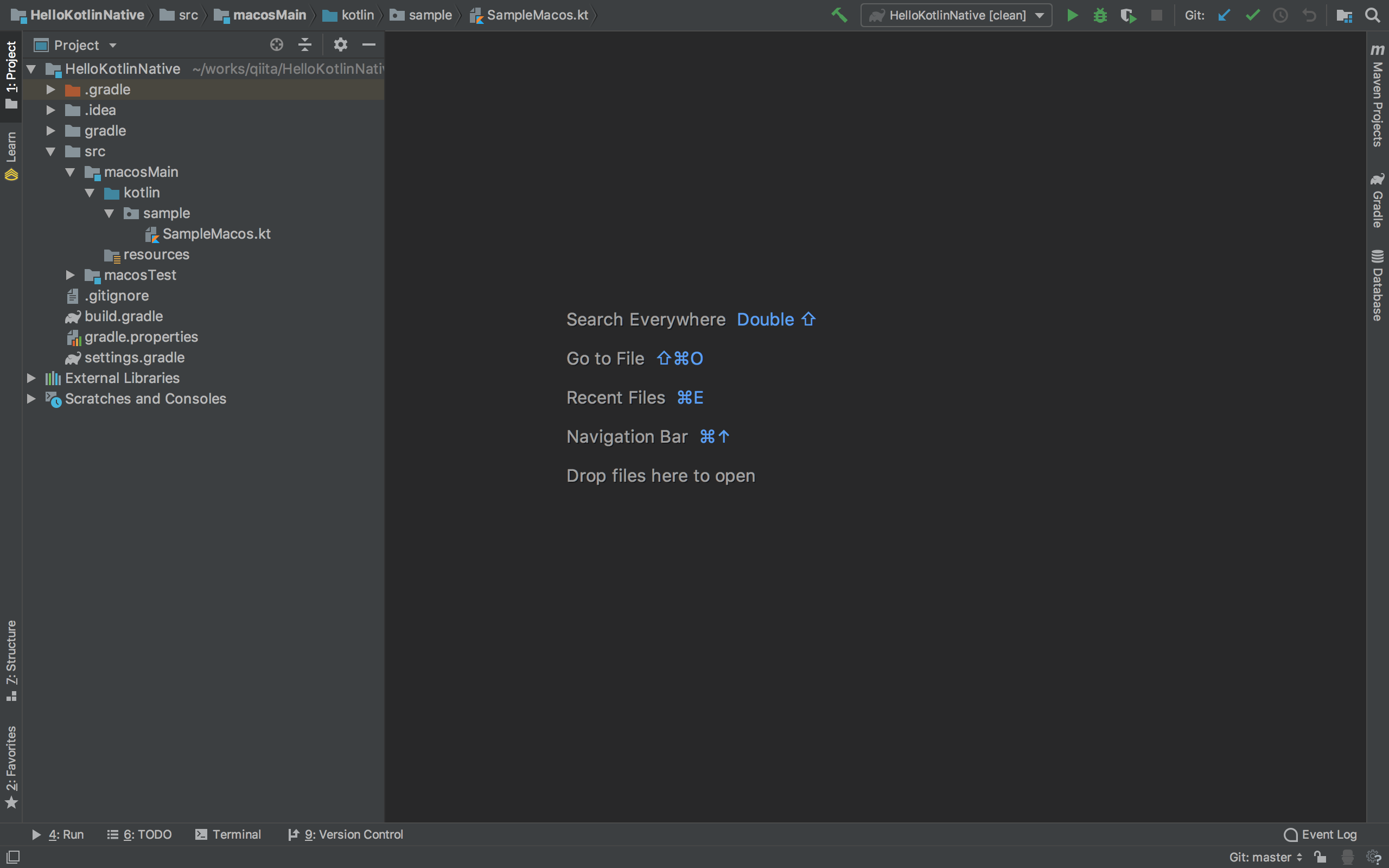Run with coverage icon in toolbar
The width and height of the screenshot is (1389, 868).
tap(1128, 15)
